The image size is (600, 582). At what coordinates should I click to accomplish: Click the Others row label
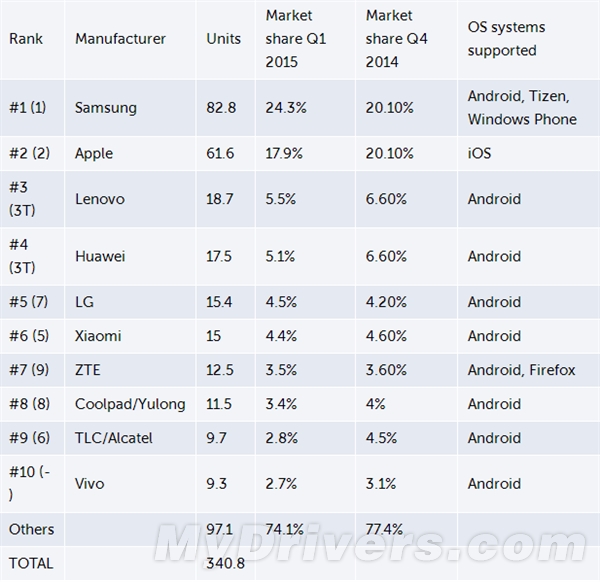coord(32,529)
